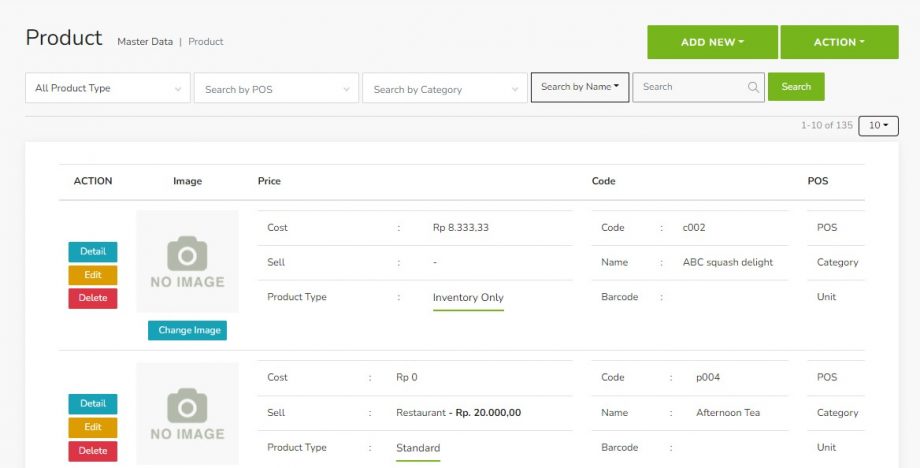Open the Search by Name dropdown
Viewport: 920px width, 468px height.
click(580, 87)
